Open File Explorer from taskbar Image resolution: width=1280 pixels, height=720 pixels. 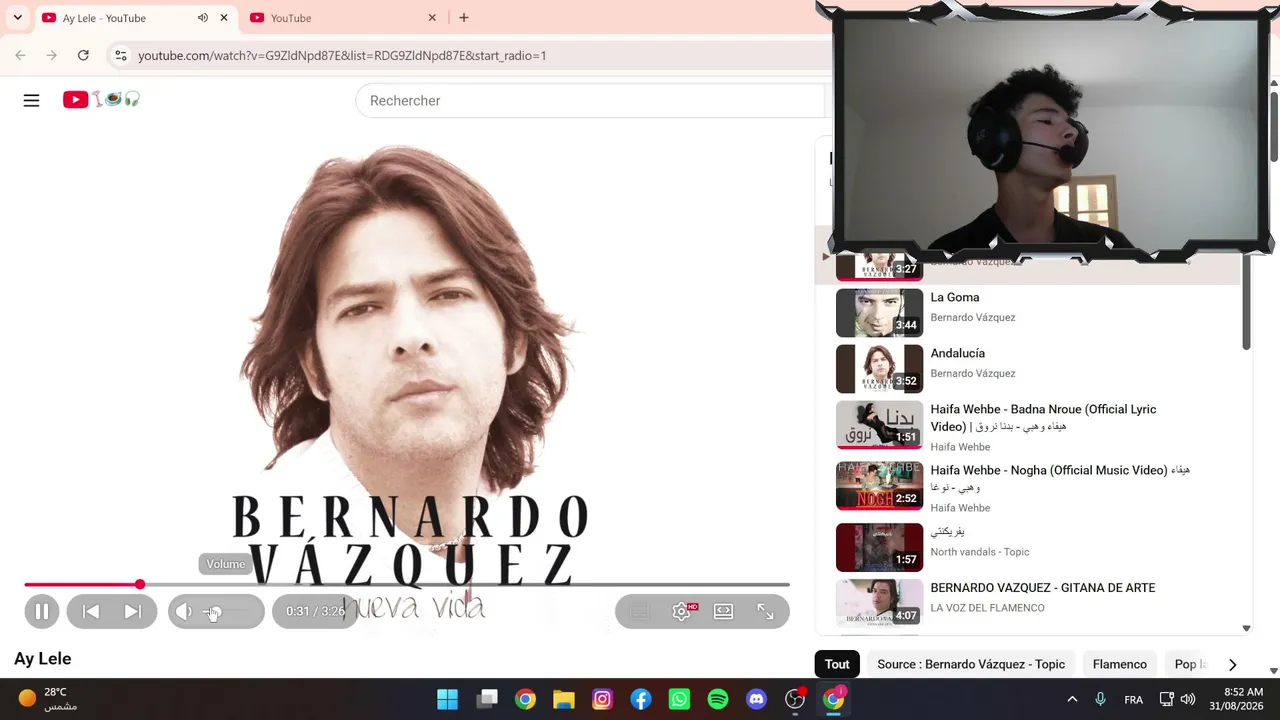point(564,699)
